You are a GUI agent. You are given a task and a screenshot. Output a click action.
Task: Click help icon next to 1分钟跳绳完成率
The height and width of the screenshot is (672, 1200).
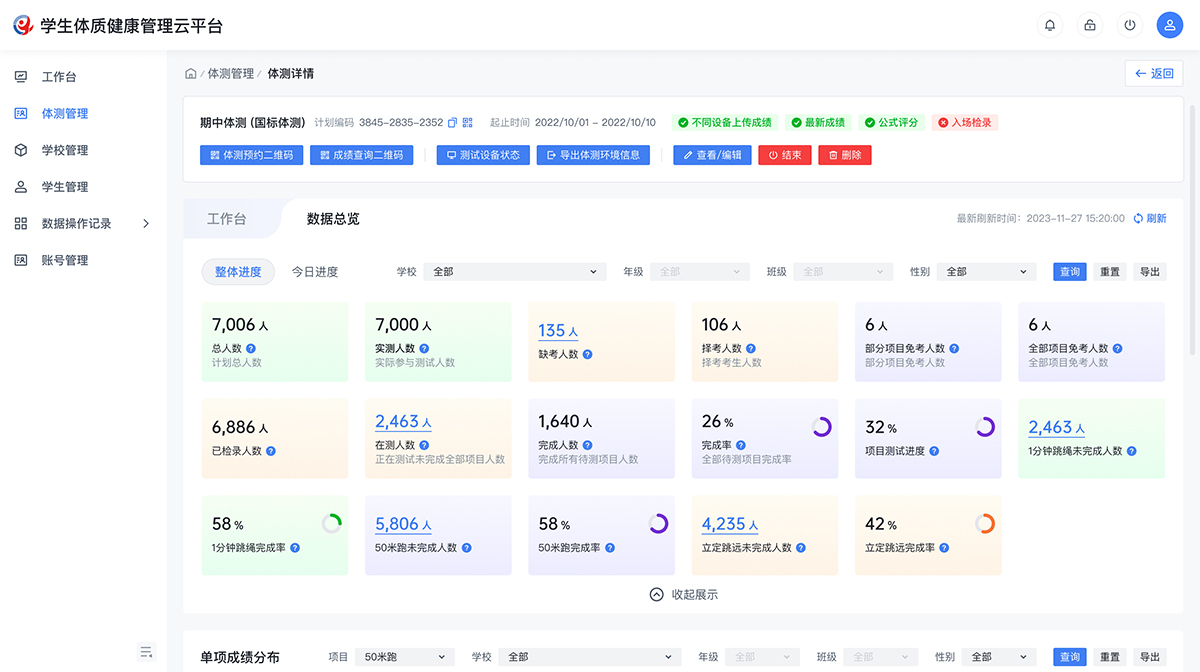pyautogui.click(x=295, y=548)
